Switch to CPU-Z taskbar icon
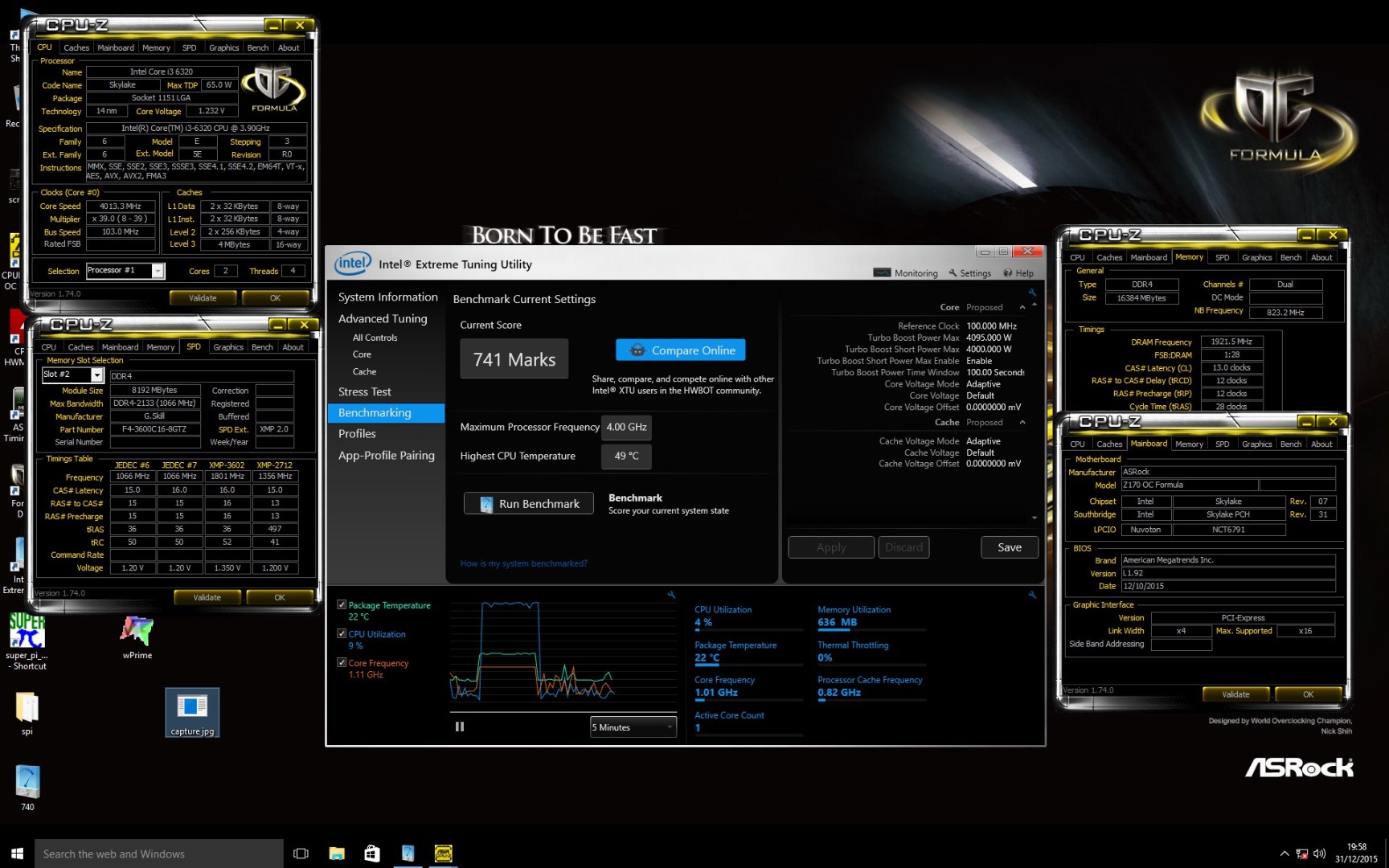 [443, 854]
